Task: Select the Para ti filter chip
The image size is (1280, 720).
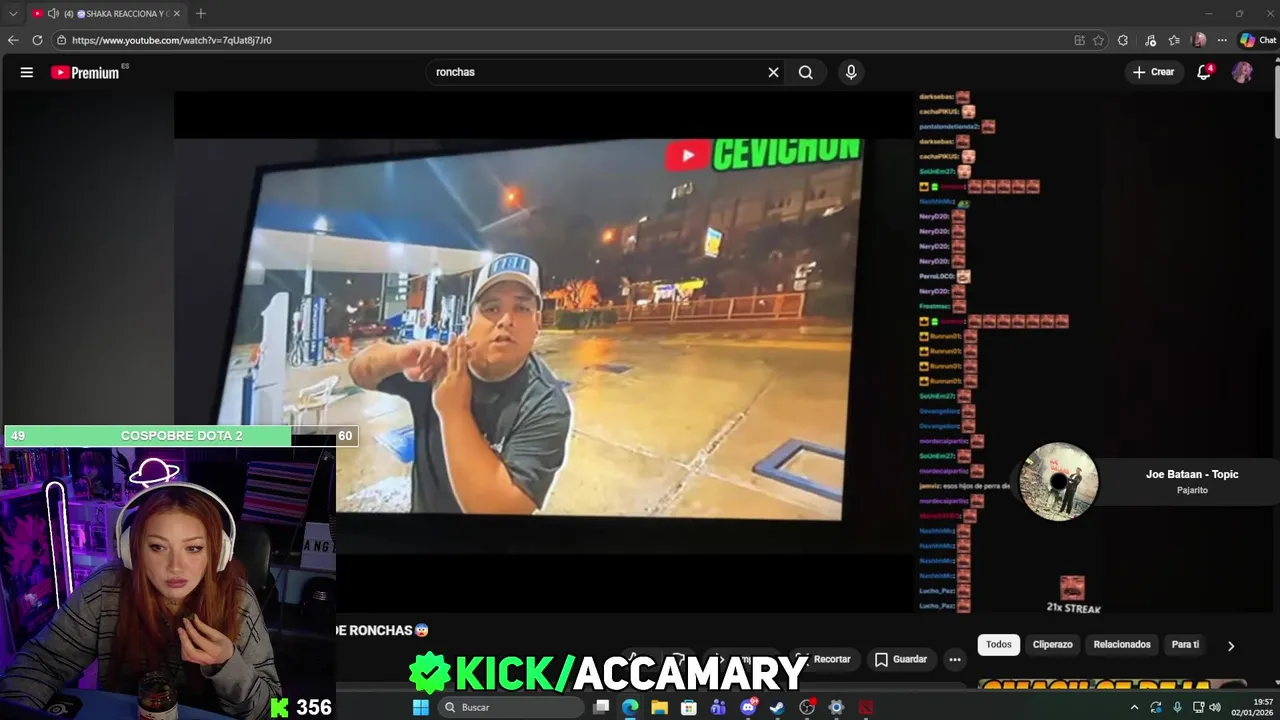Action: (1185, 644)
